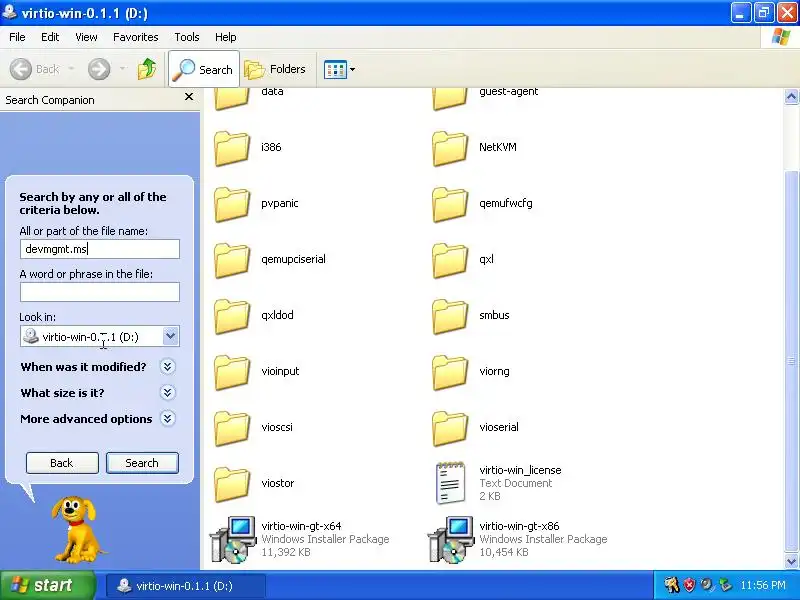Select the virtio-win-gt-x86 installer icon
The image size is (800, 600).
pyautogui.click(x=451, y=539)
